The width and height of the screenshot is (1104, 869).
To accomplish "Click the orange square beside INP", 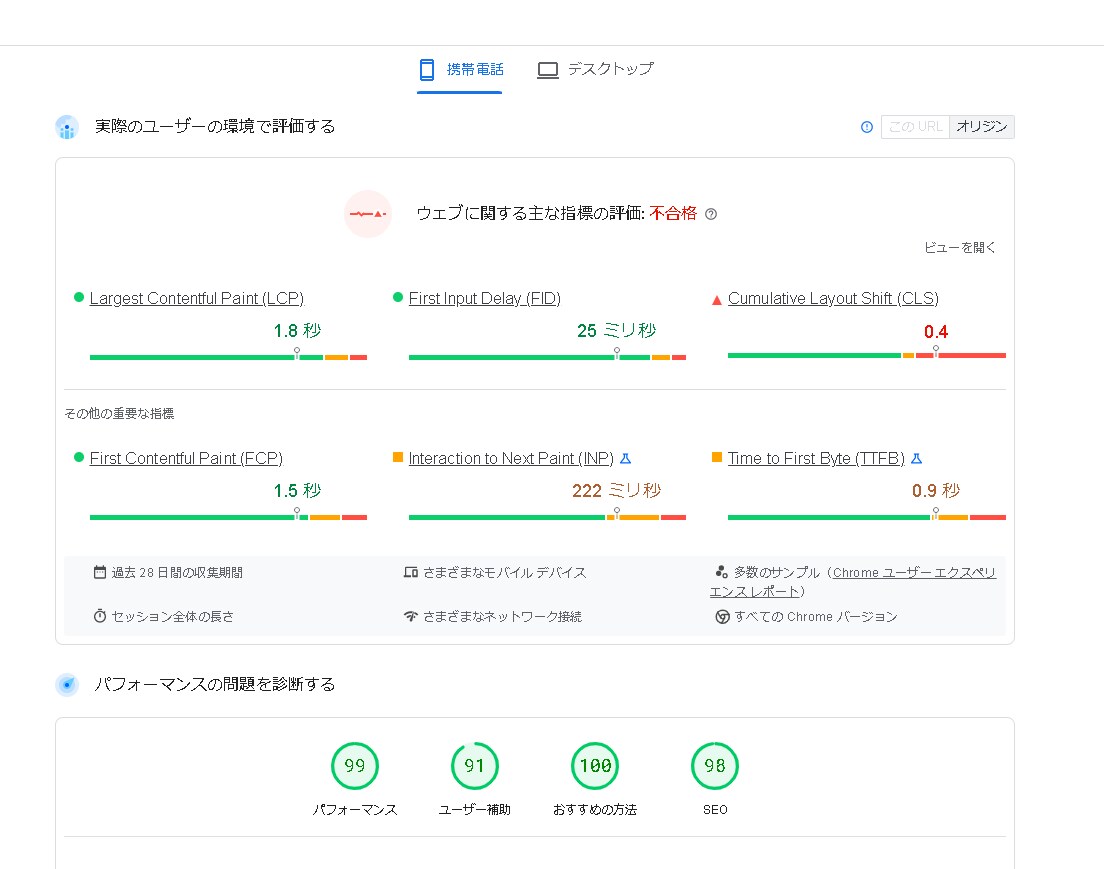I will (x=398, y=458).
